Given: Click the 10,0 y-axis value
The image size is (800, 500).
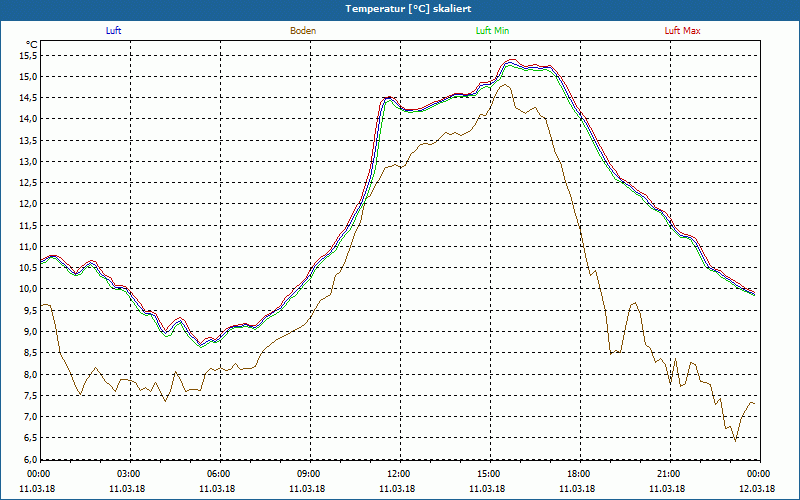Looking at the screenshot, I should point(27,289).
